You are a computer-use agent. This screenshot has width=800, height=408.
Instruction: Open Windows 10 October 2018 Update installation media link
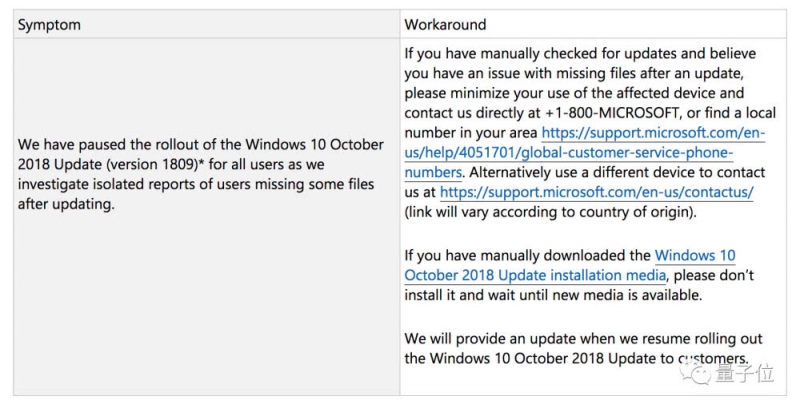point(570,265)
